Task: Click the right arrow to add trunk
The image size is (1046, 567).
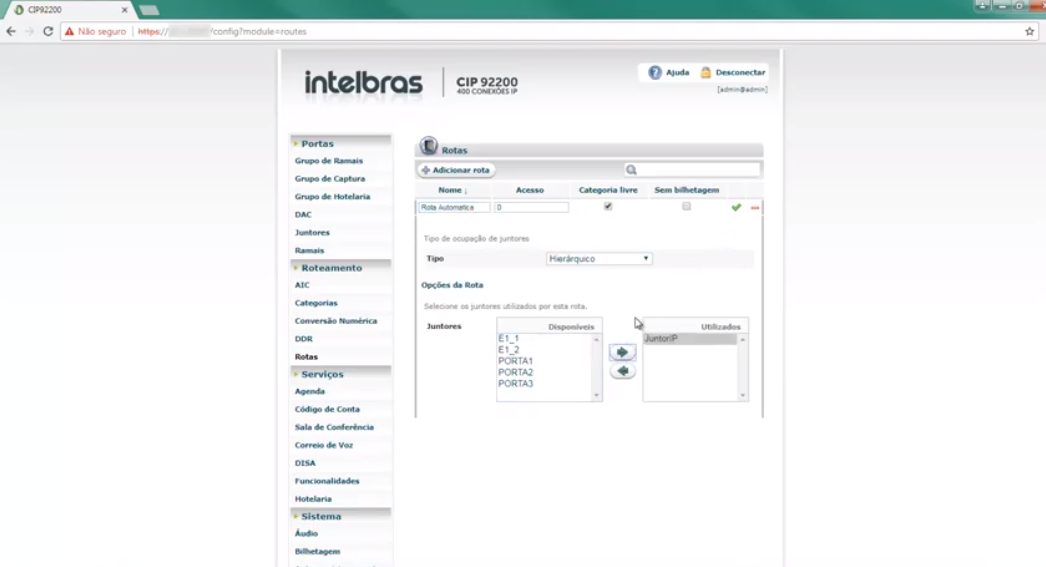Action: pos(622,353)
